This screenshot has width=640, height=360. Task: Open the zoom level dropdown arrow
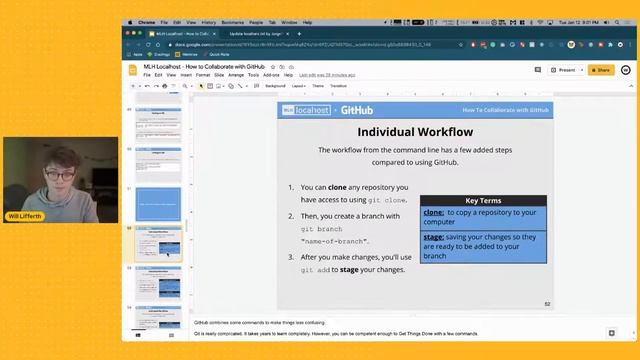[x=191, y=86]
